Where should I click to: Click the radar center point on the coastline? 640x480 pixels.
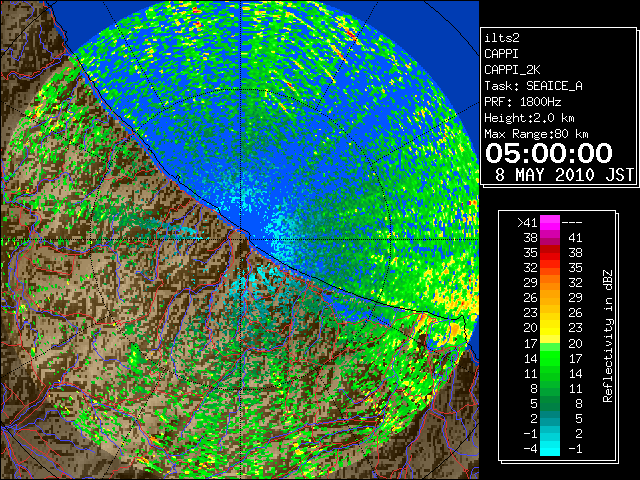(241, 239)
